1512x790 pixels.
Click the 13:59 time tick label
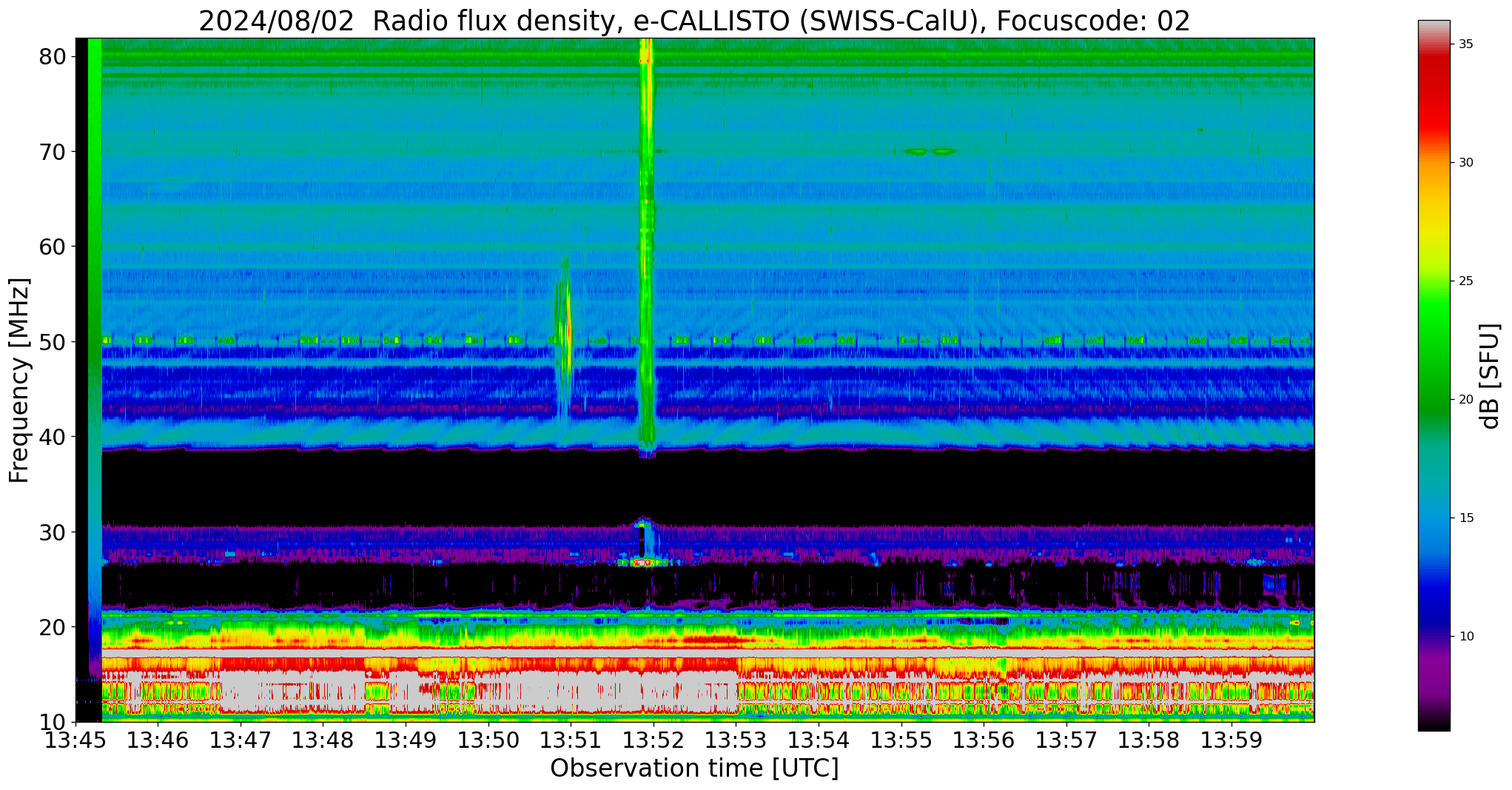pos(1231,740)
